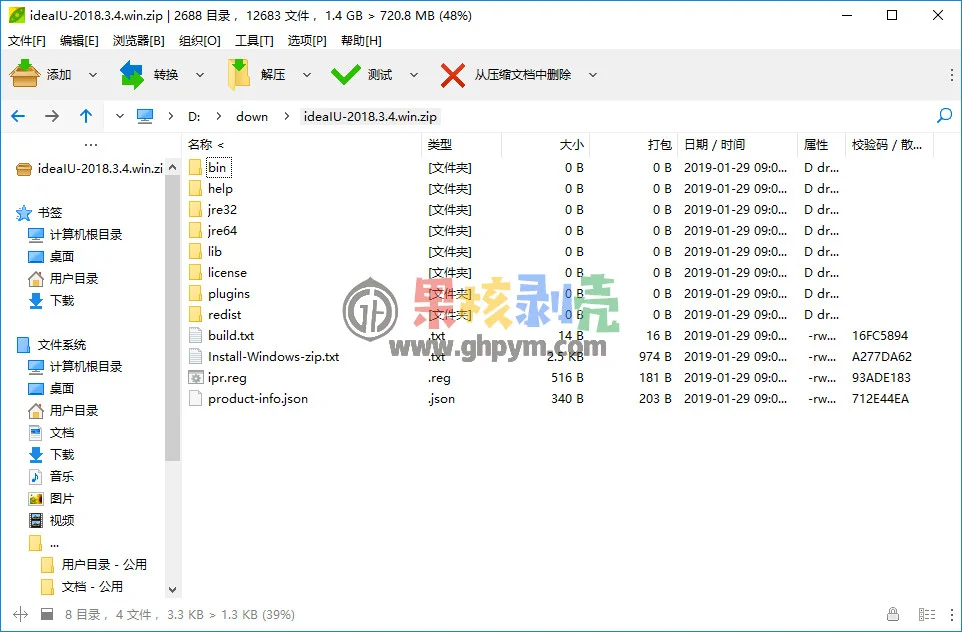Click the Music (音乐) note icon in sidebar

click(x=36, y=477)
